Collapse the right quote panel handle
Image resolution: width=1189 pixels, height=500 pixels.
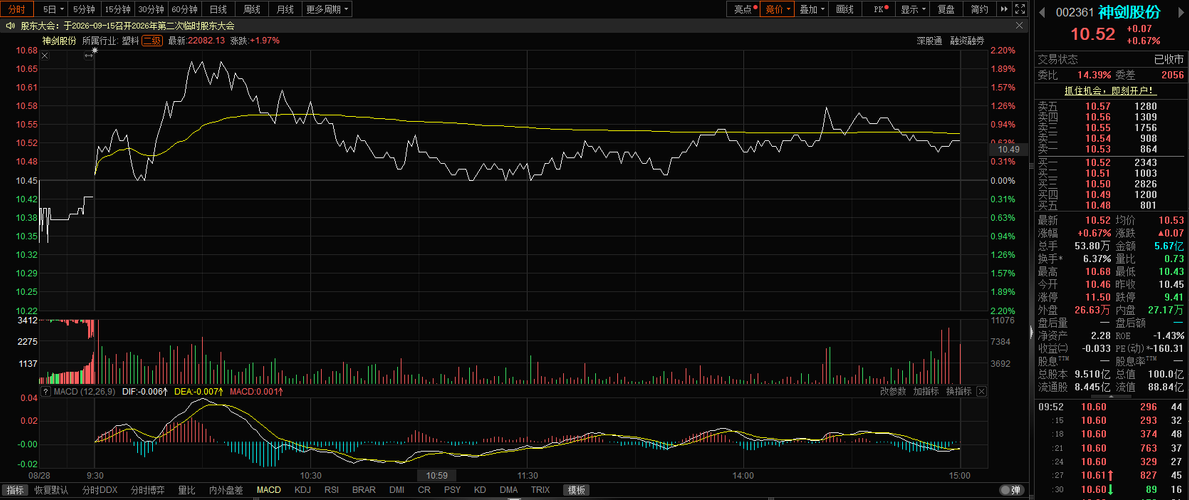point(1031,332)
